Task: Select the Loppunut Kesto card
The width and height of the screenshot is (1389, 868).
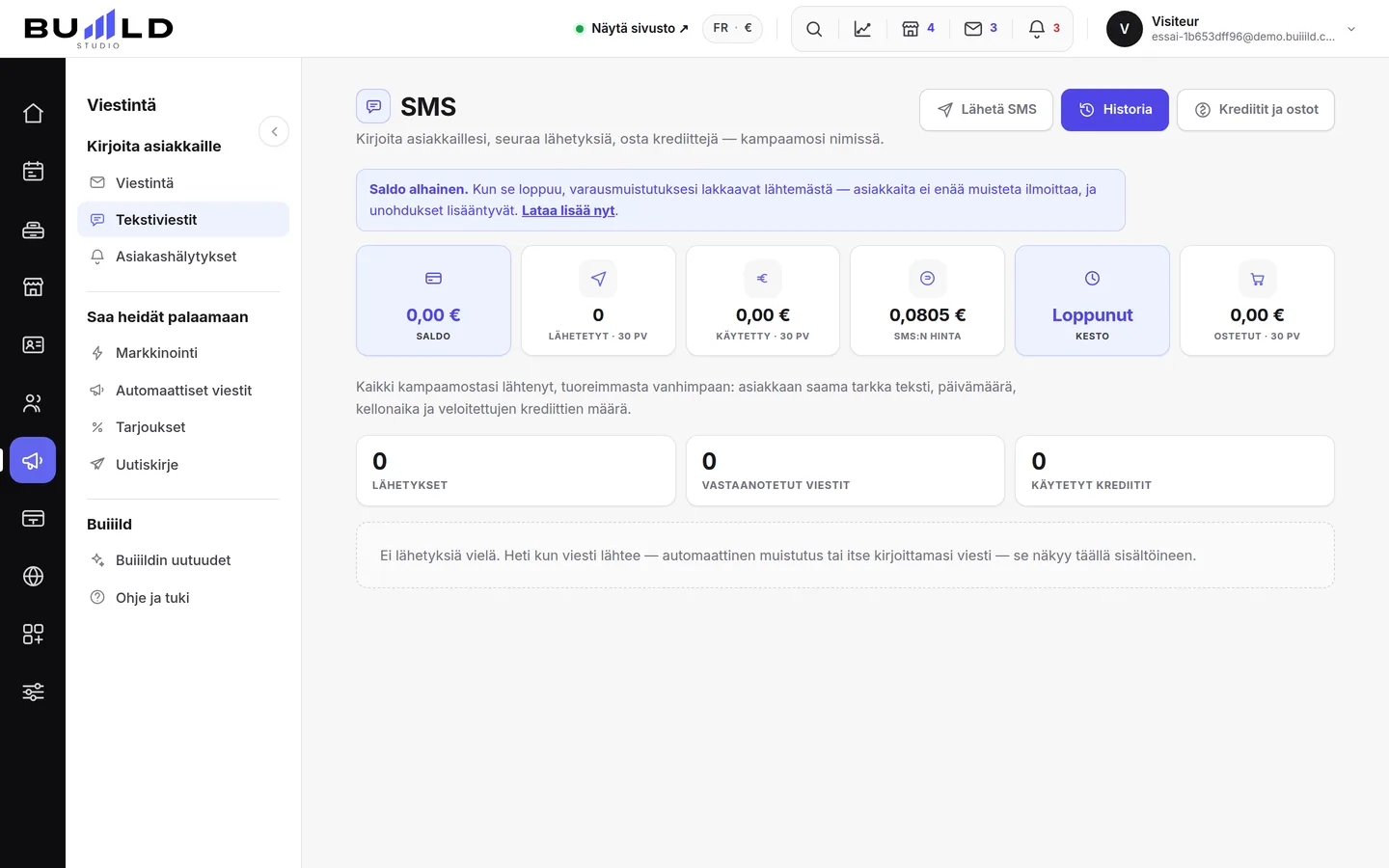Action: (x=1092, y=300)
